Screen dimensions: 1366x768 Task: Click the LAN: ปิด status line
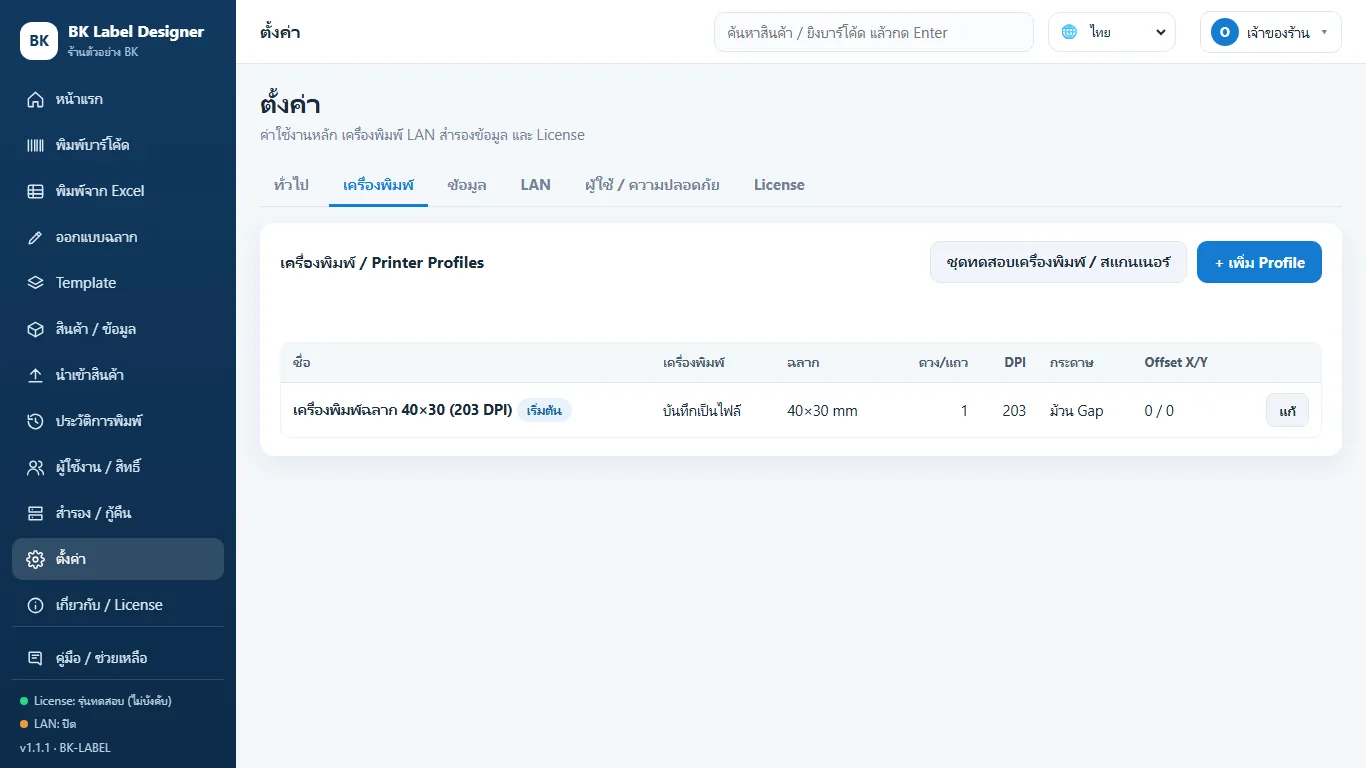click(x=48, y=723)
